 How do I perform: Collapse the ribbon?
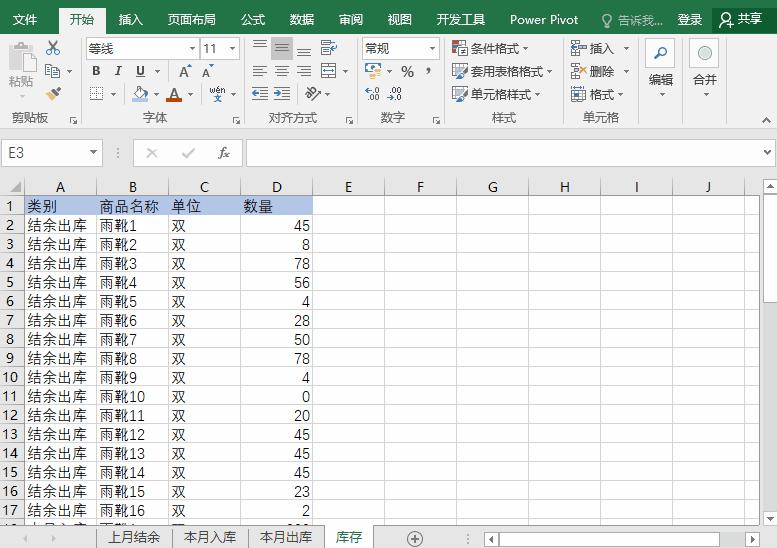tap(766, 120)
